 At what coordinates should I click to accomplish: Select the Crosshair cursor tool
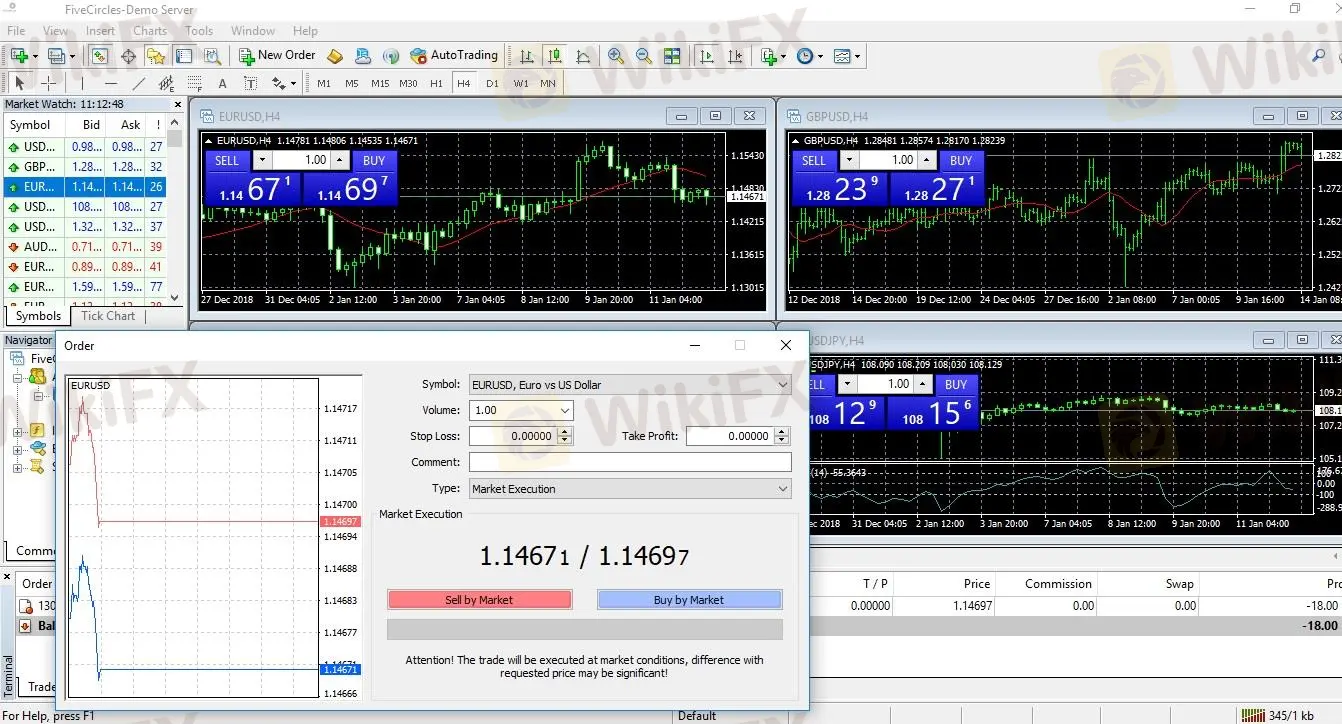(48, 84)
